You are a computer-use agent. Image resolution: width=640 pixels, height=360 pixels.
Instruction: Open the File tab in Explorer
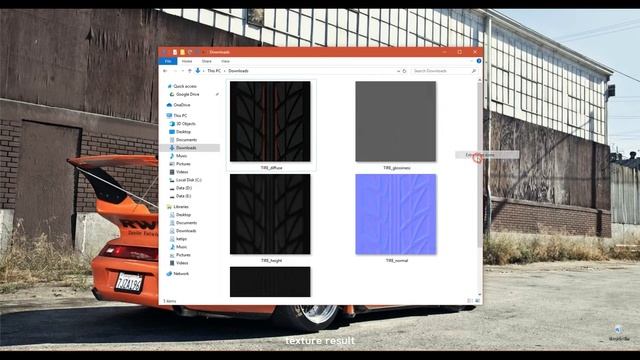click(168, 61)
